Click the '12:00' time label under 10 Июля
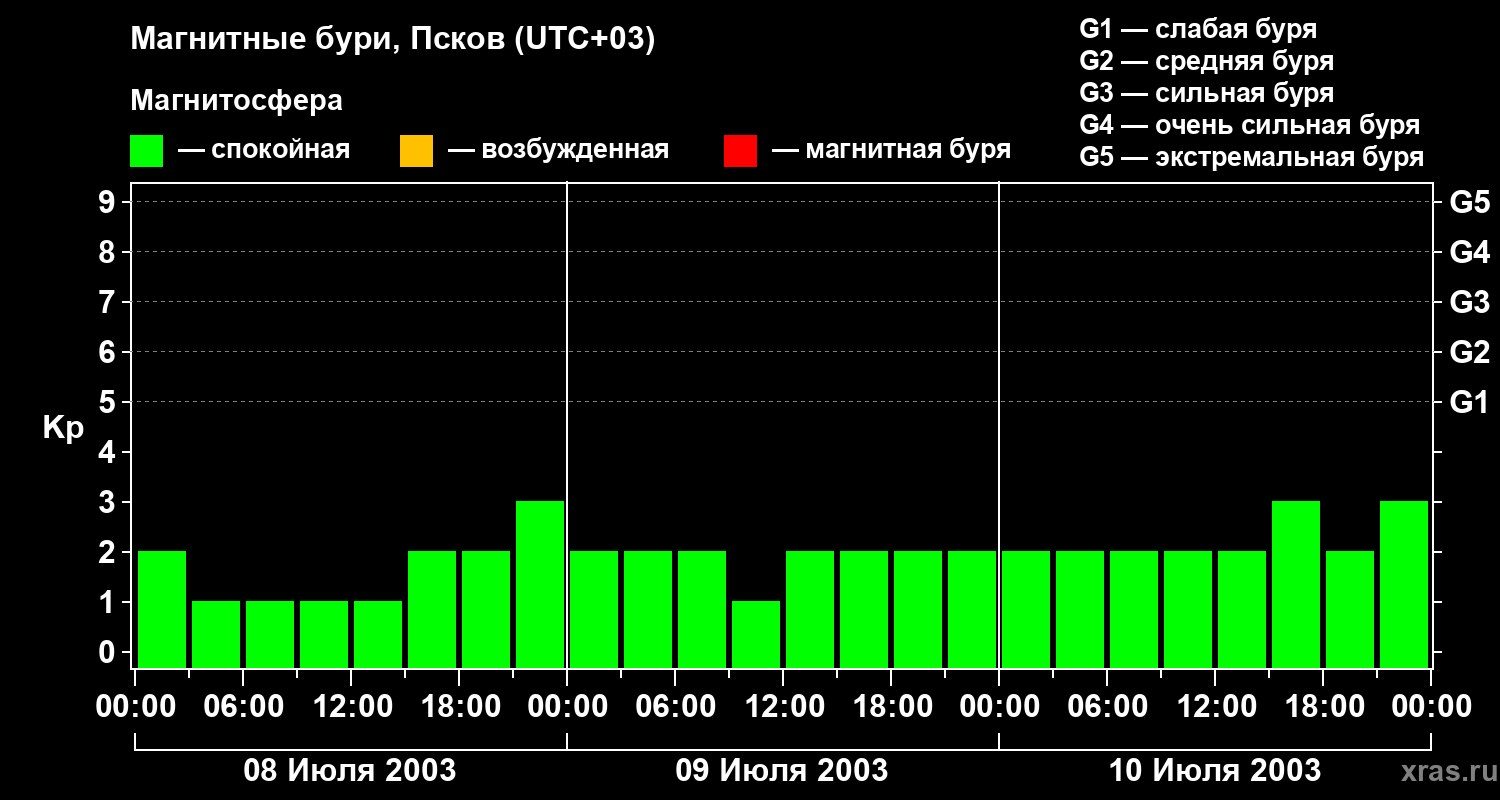Screen dimensions: 1500x800 (x=1215, y=707)
